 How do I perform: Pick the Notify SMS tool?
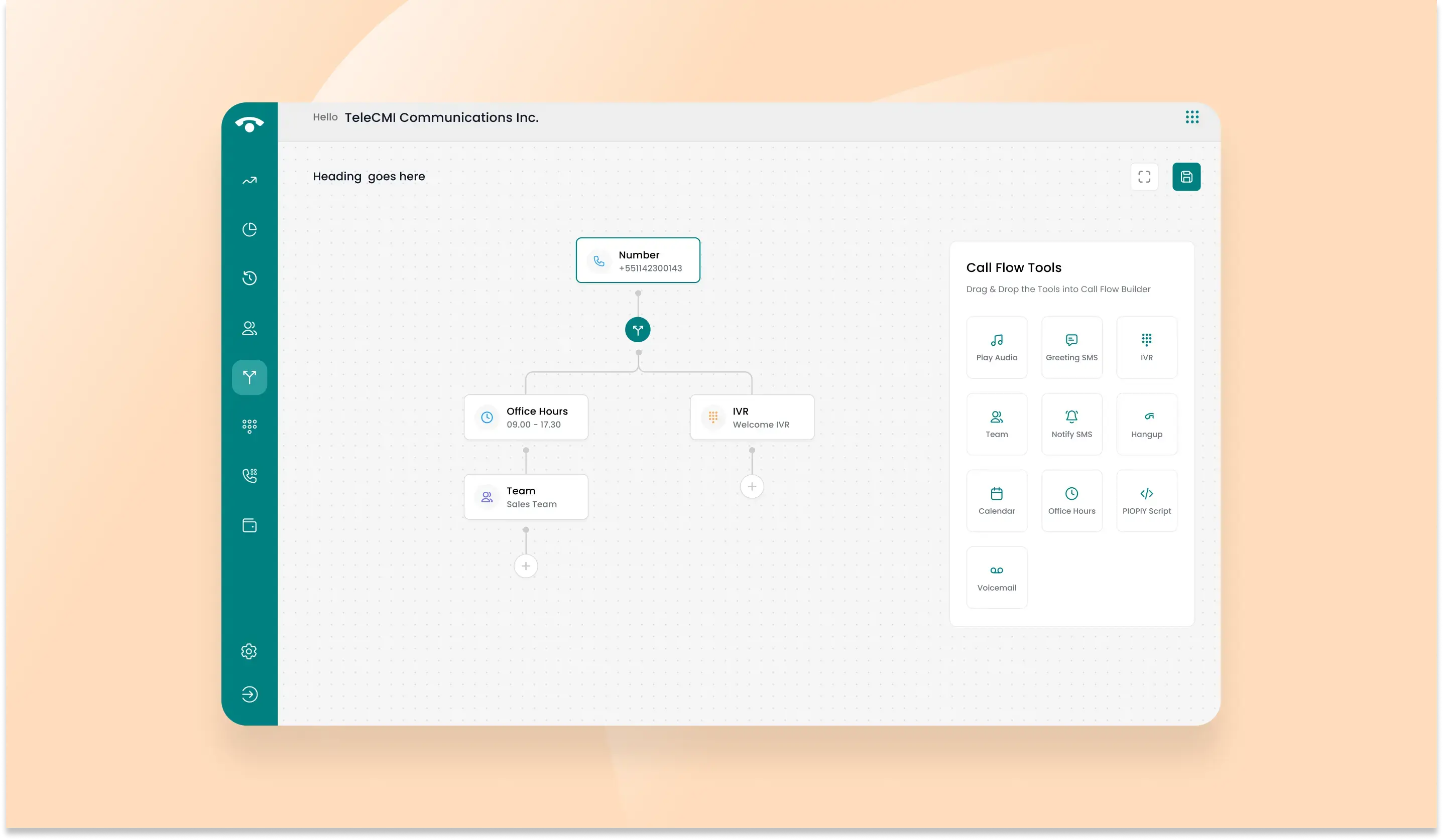[1071, 424]
